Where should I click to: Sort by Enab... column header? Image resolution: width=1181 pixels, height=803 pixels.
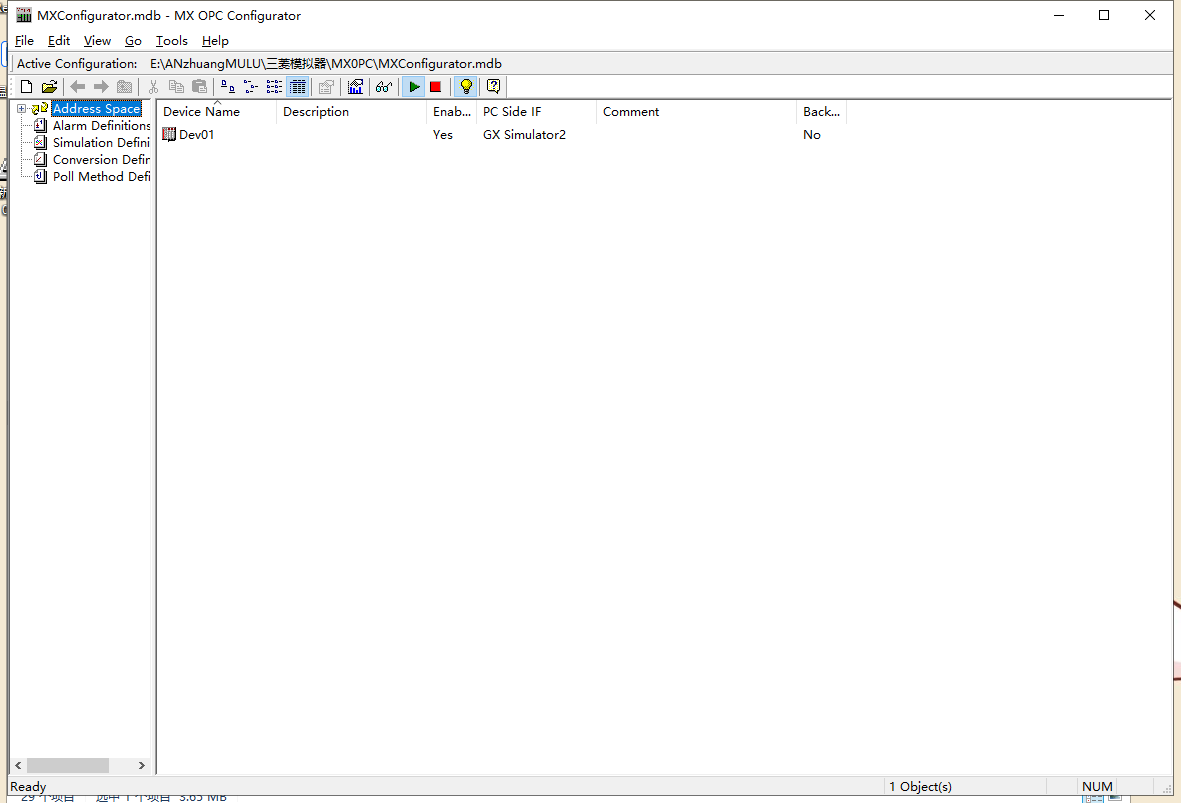[451, 111]
